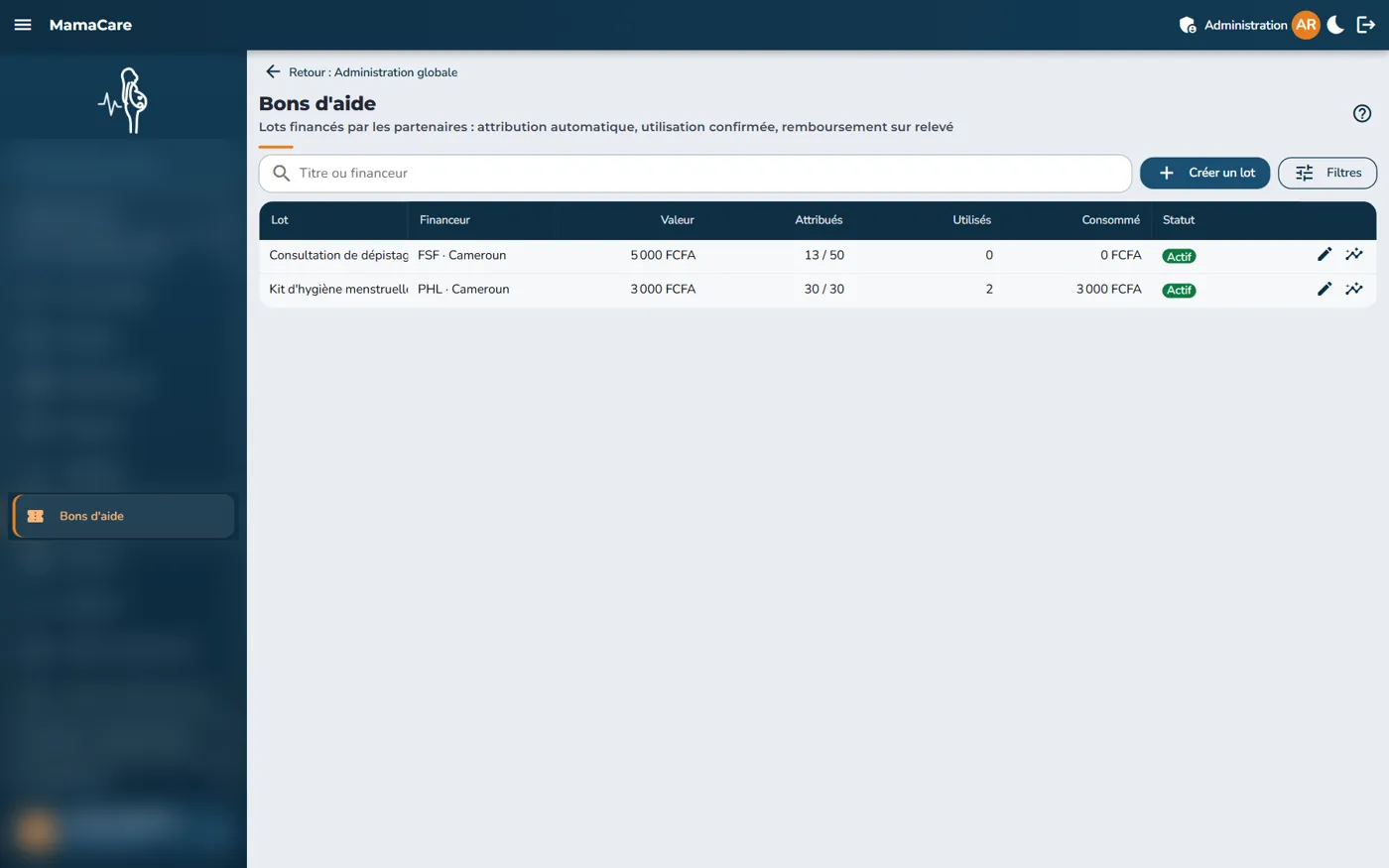Image resolution: width=1389 pixels, height=868 pixels.
Task: Click the Lot column header
Action: click(280, 220)
